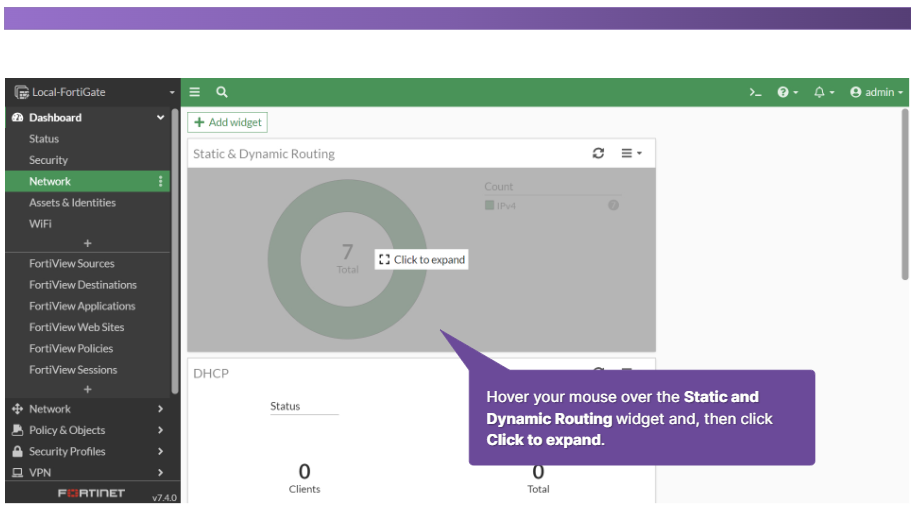Click the Dashboard gauge icon
Screen dimensions: 918x525
18,118
